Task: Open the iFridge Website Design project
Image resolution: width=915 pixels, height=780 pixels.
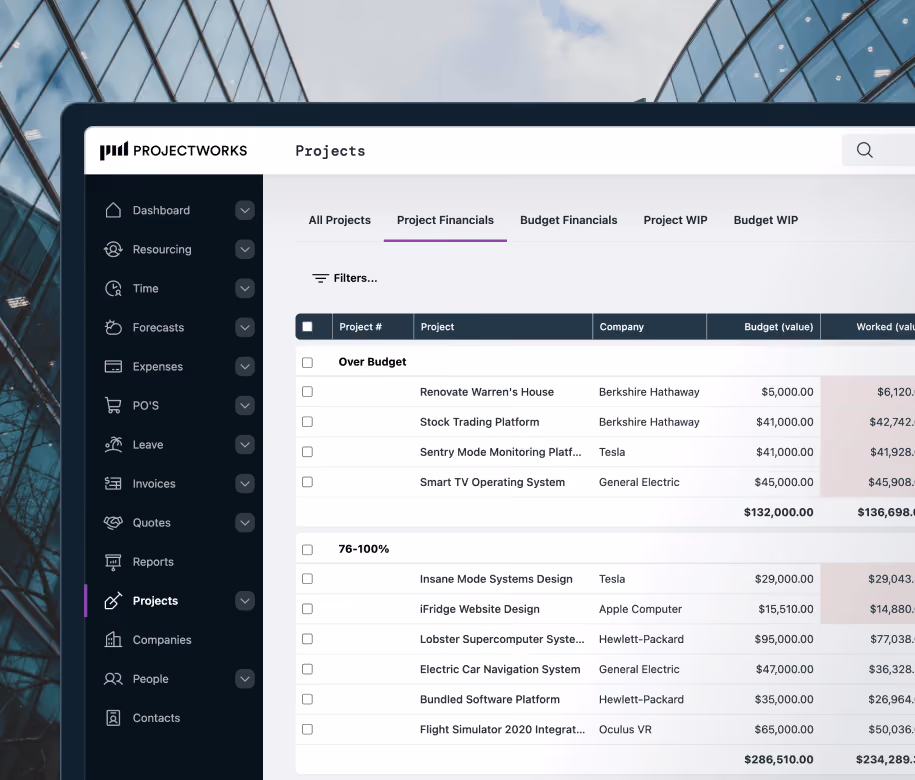Action: point(480,609)
